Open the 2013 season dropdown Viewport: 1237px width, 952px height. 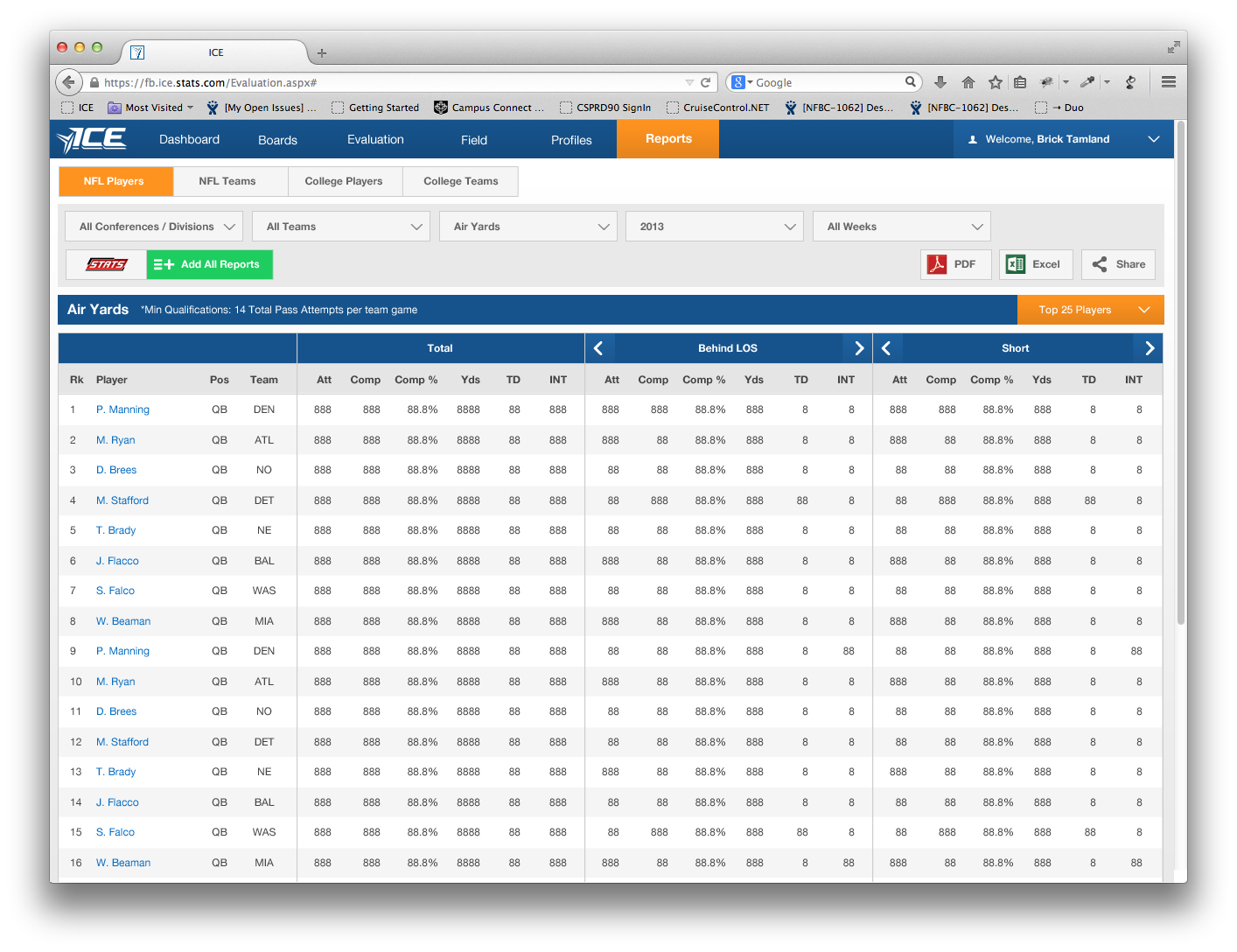(x=715, y=227)
